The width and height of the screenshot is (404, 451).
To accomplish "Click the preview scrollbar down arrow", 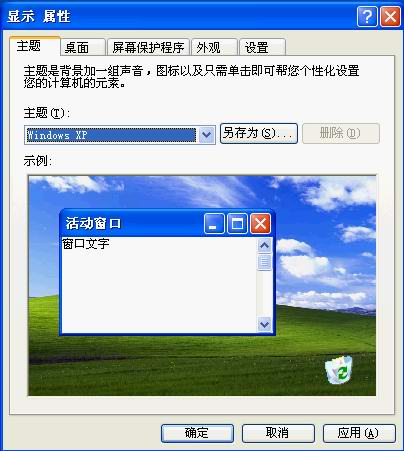I will tap(265, 324).
